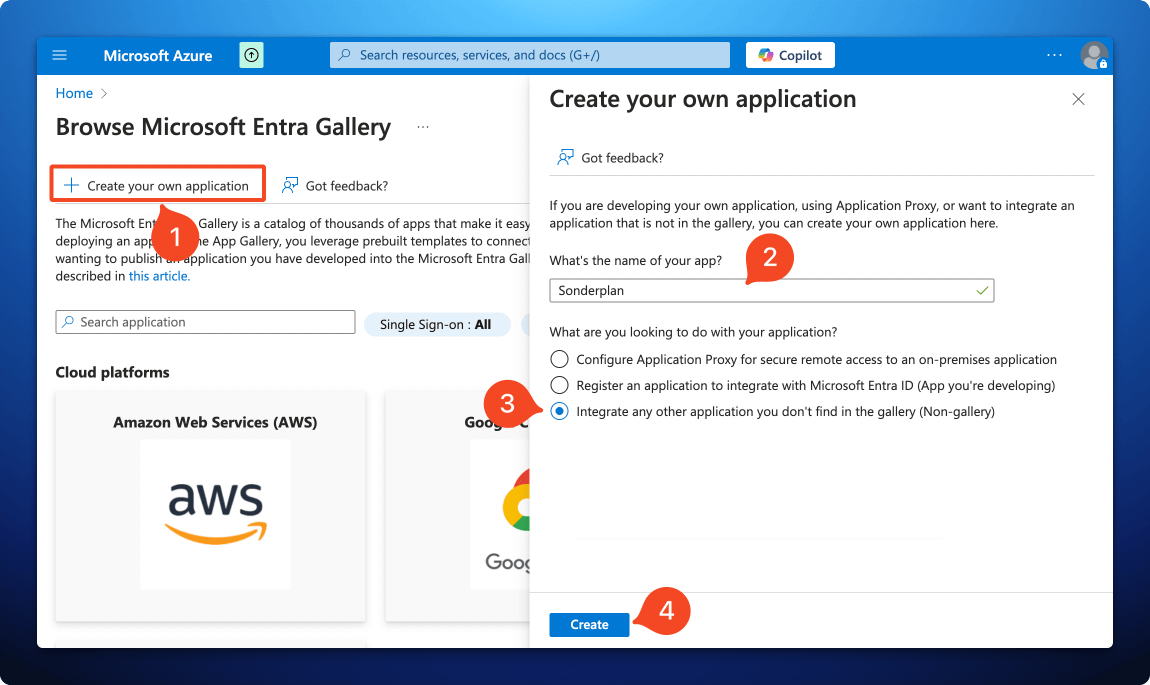Click the green arrow icon beside Microsoft Azure

[x=250, y=55]
